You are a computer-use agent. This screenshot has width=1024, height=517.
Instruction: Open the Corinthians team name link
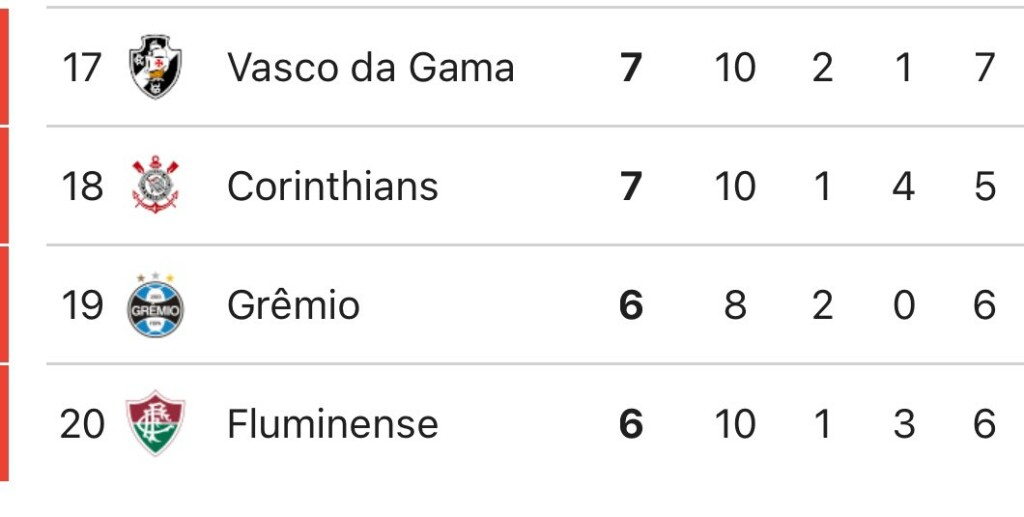pyautogui.click(x=332, y=187)
